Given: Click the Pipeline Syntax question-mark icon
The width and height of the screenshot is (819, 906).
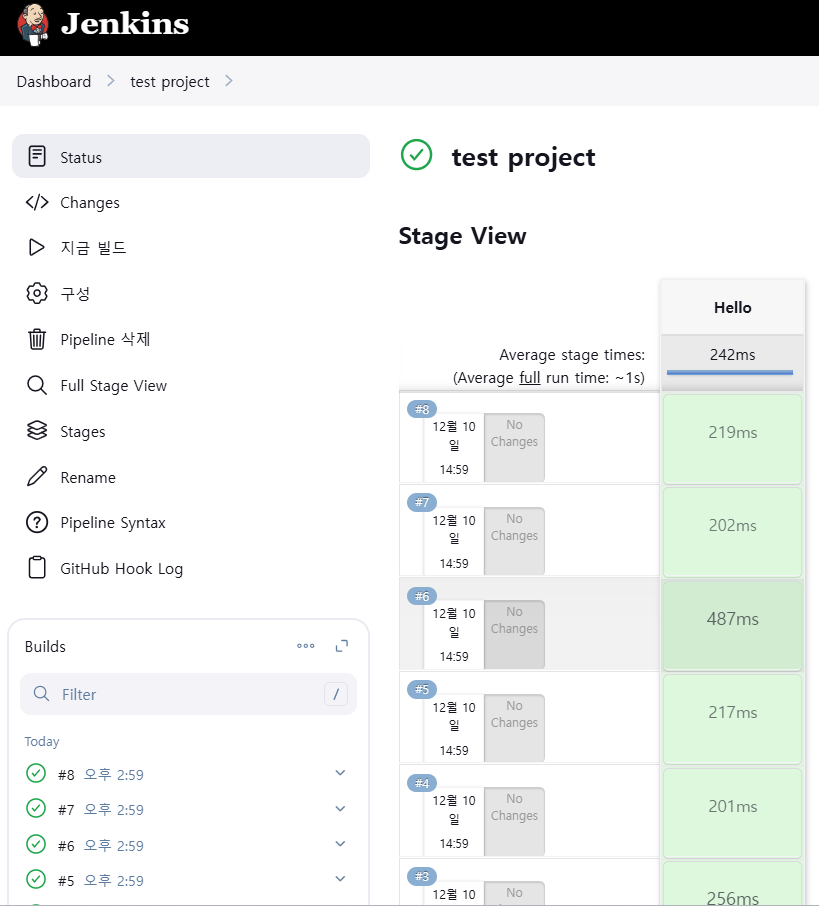Looking at the screenshot, I should tap(37, 523).
